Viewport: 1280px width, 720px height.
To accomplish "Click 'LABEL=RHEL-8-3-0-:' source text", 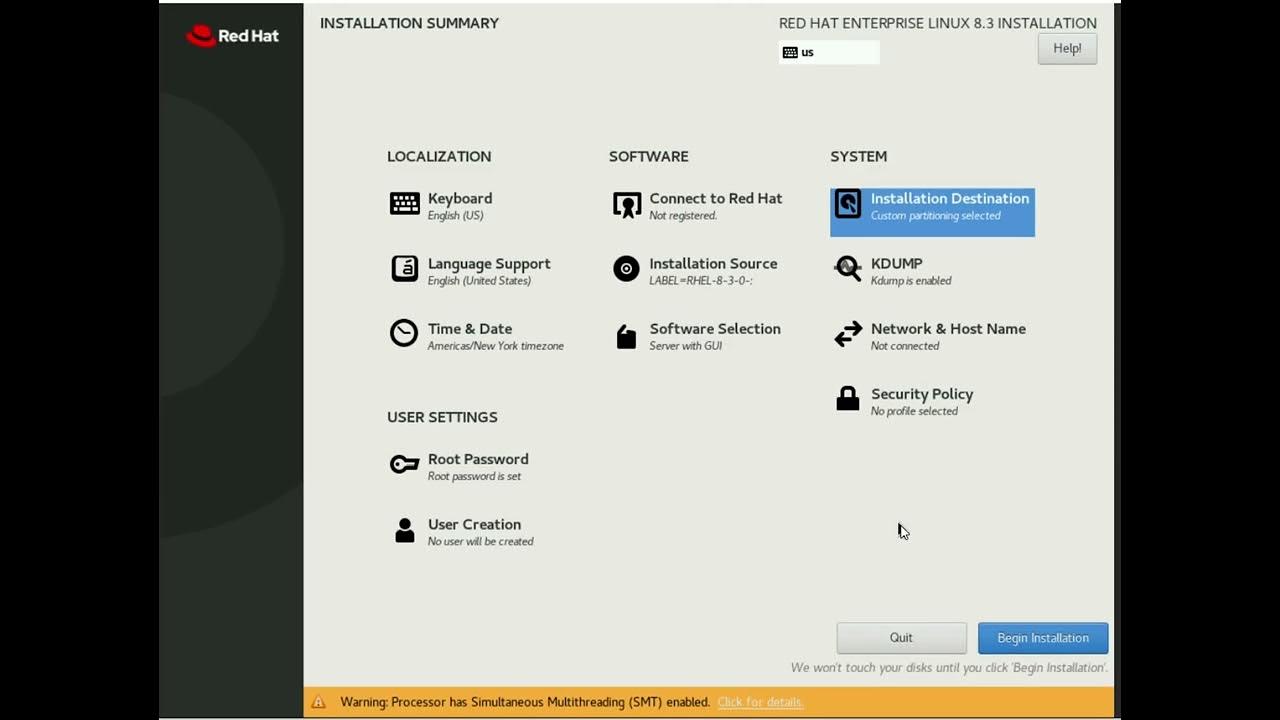I will (700, 281).
